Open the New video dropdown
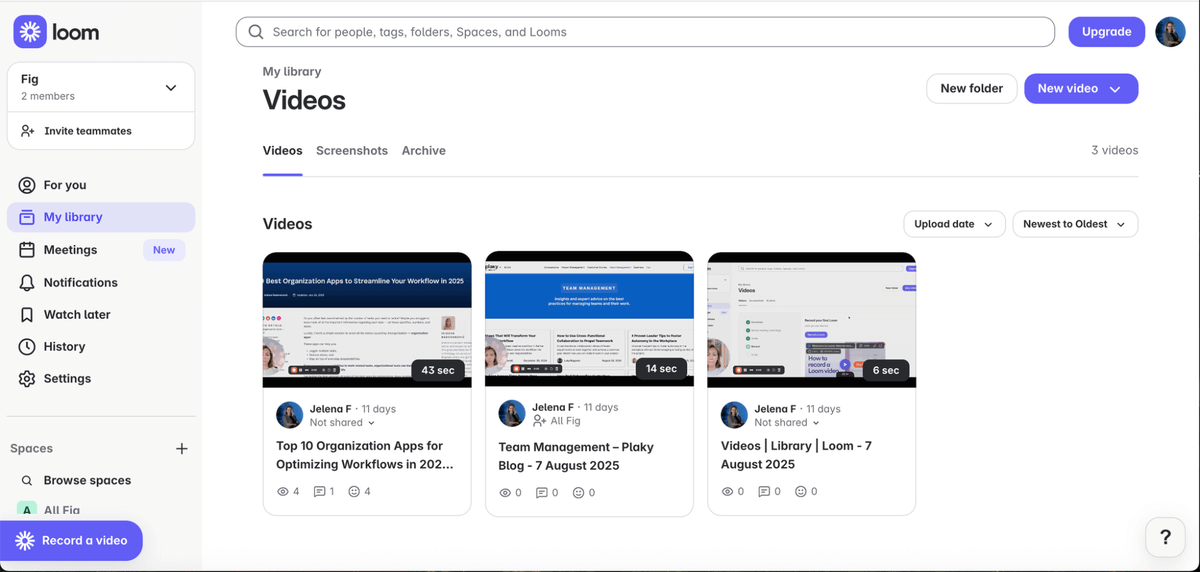 1081,88
